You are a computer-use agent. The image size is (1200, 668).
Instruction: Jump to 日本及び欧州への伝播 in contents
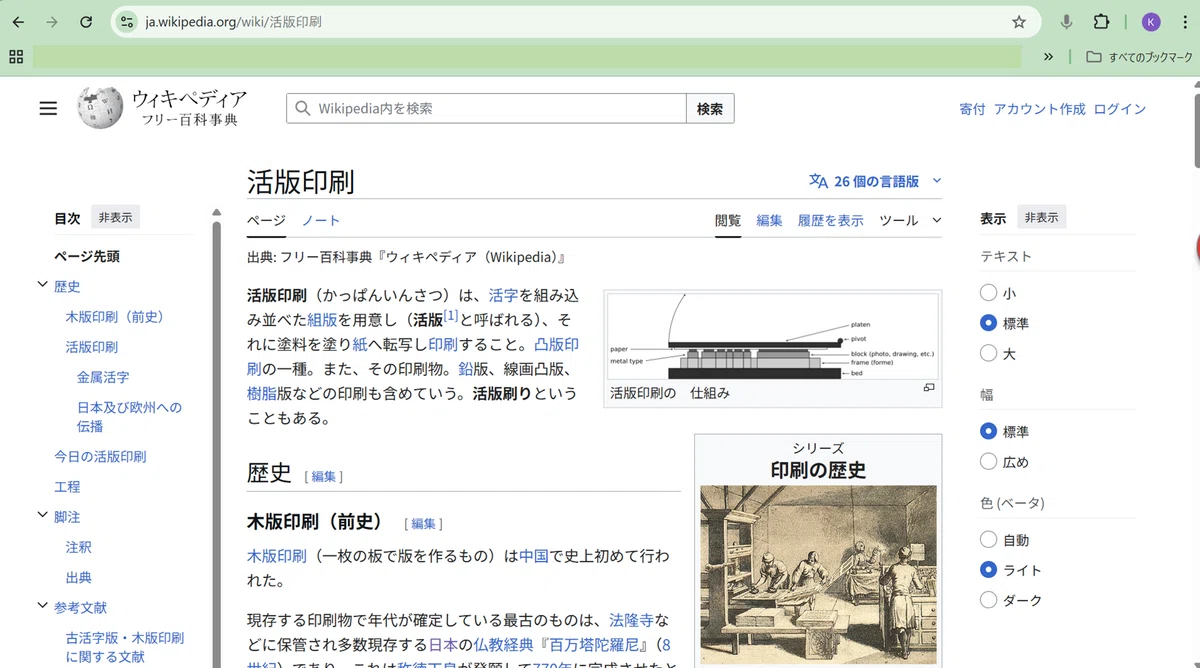coord(129,416)
